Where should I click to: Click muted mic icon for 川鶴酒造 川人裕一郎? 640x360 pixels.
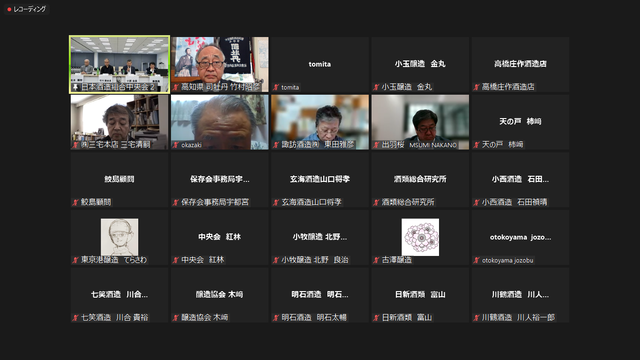pyautogui.click(x=476, y=318)
